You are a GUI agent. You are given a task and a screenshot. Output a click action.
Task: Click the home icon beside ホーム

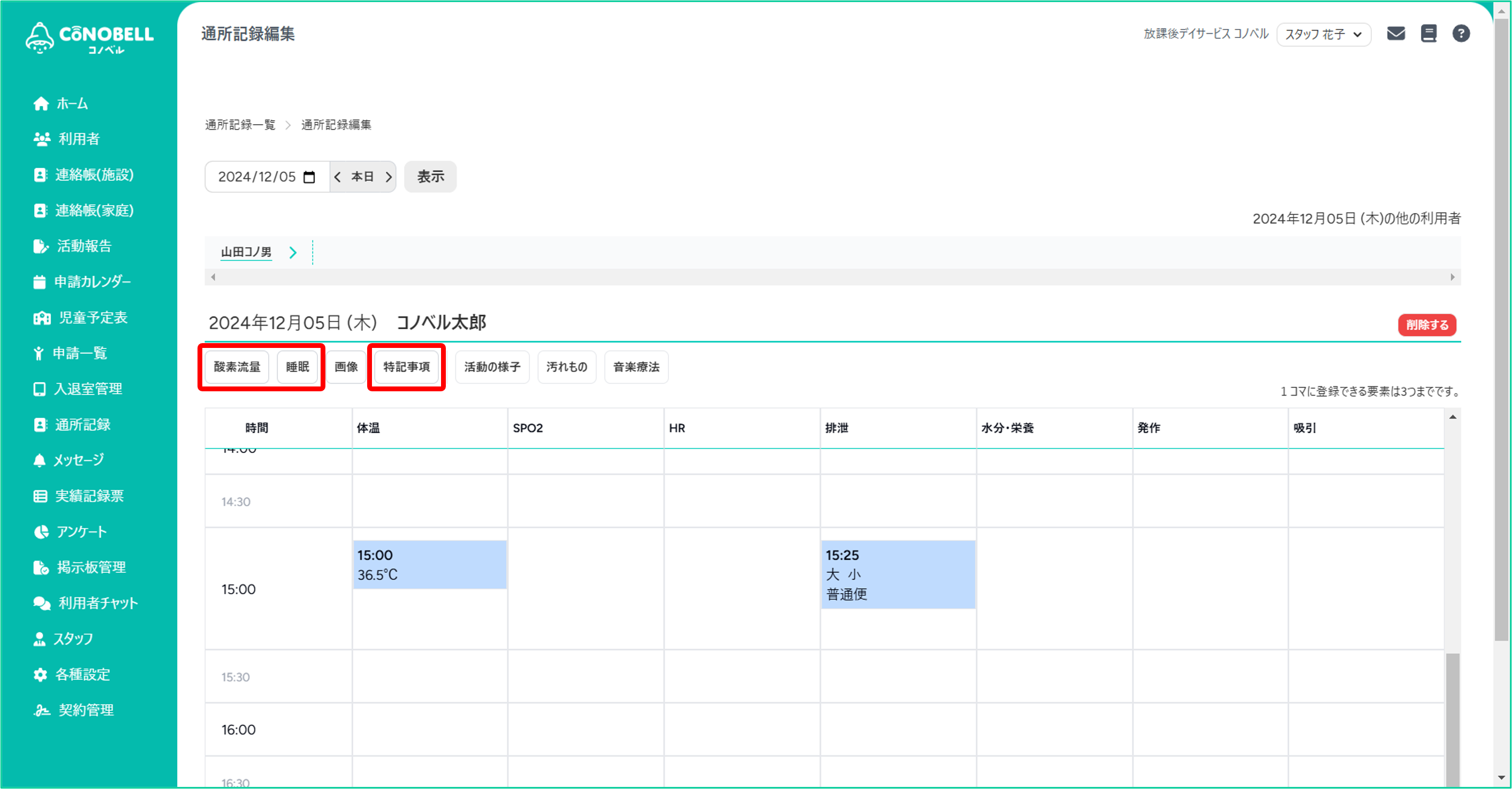[x=41, y=104]
